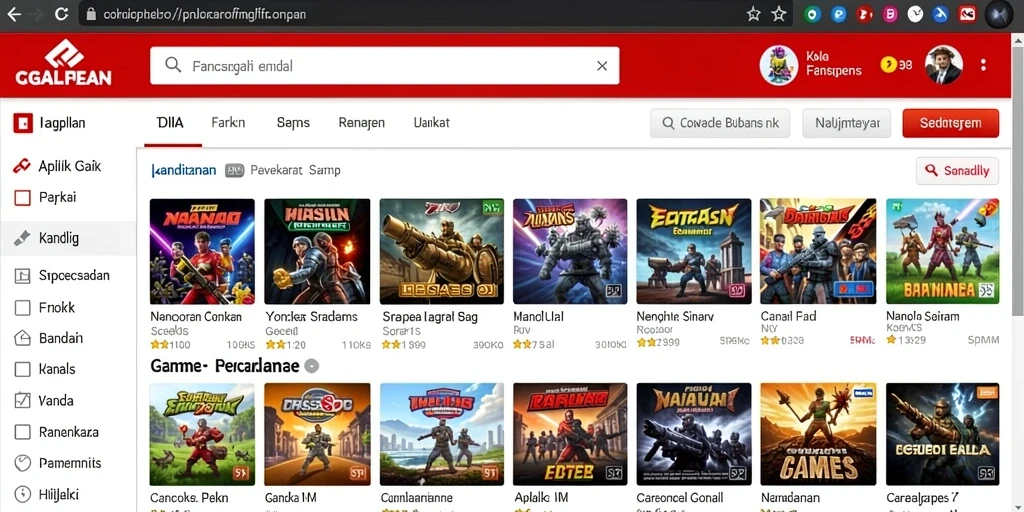Open the Nenghte Sinarv game thumbnail
Viewport: 1024px width, 512px height.
coord(694,251)
